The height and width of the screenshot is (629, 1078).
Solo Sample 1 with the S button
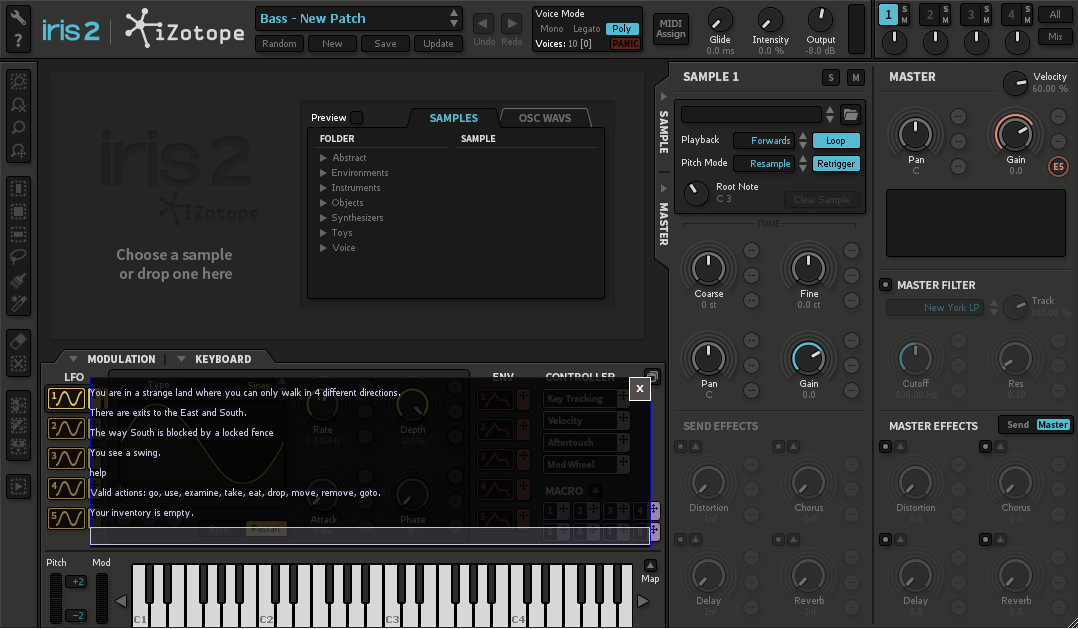pyautogui.click(x=830, y=78)
